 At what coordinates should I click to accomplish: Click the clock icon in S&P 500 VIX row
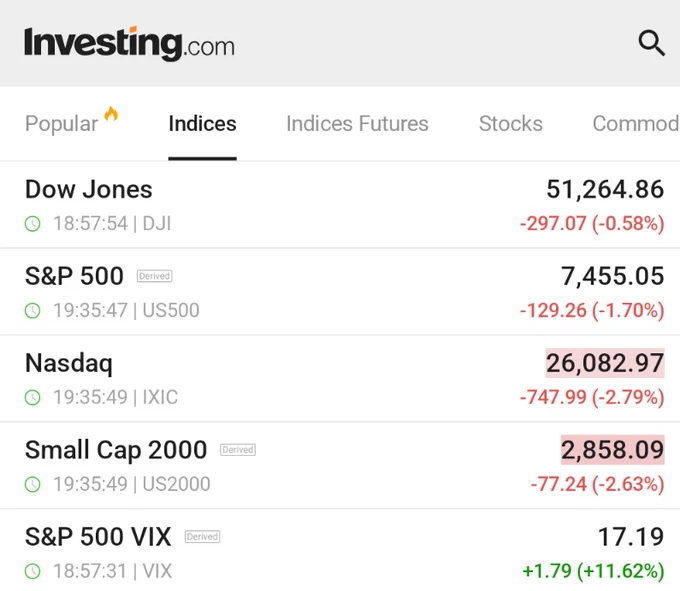click(x=33, y=571)
